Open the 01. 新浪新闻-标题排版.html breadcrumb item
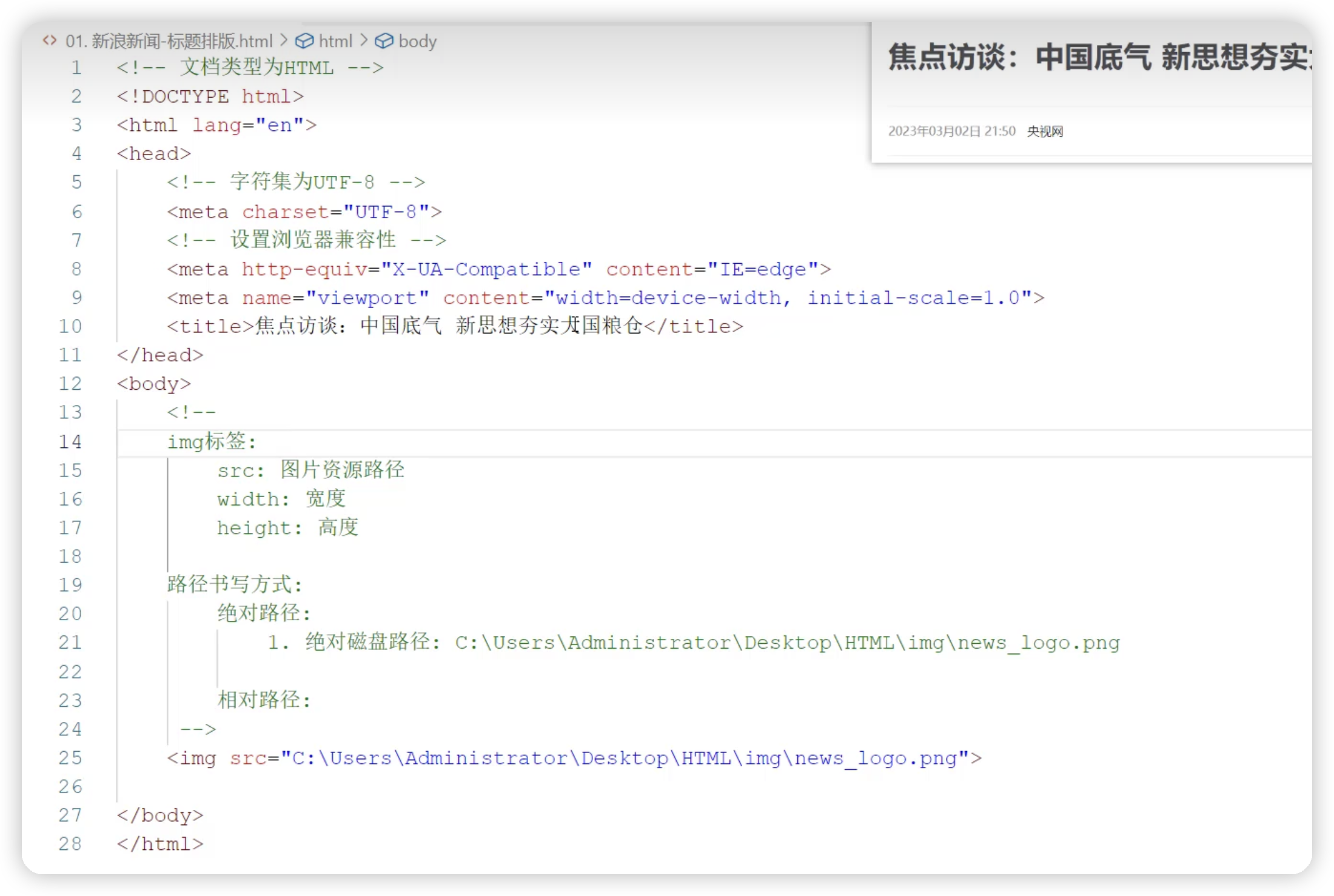Viewport: 1334px width, 896px height. [x=169, y=41]
